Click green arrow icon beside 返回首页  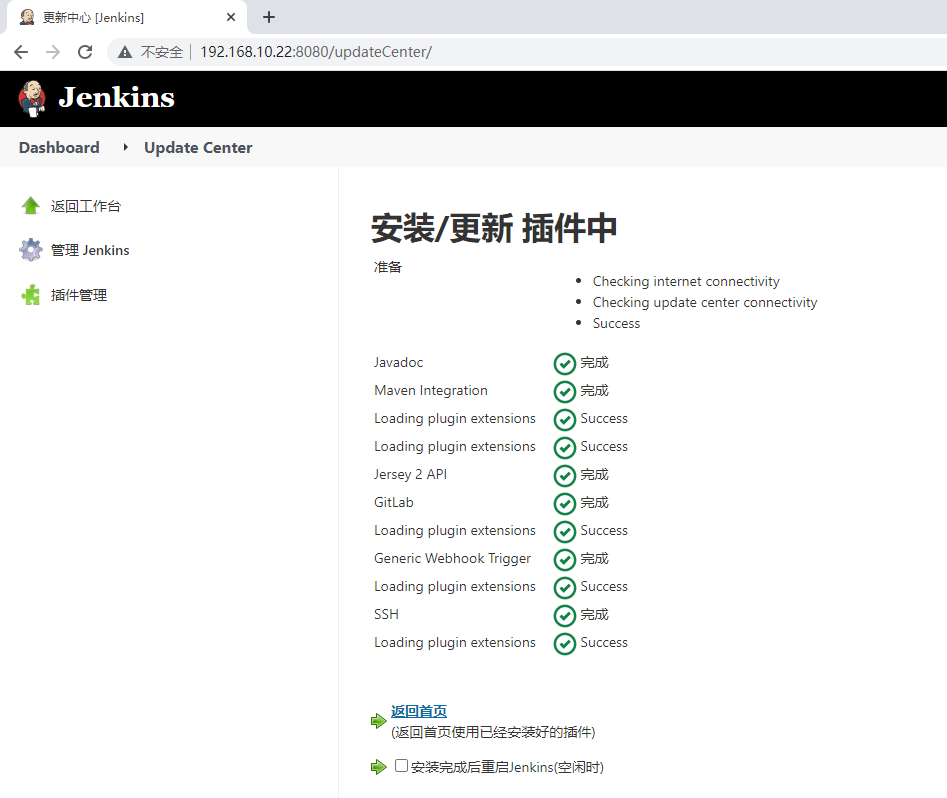[x=379, y=721]
